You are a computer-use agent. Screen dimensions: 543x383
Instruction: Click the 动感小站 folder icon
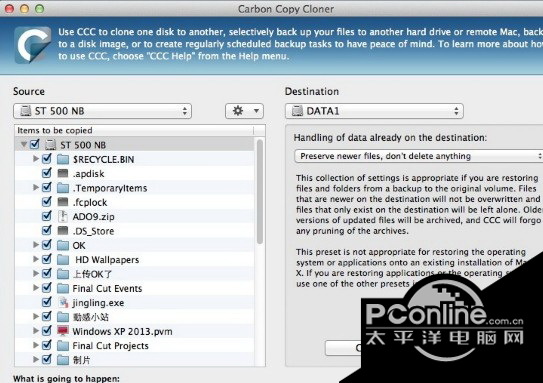(x=63, y=317)
